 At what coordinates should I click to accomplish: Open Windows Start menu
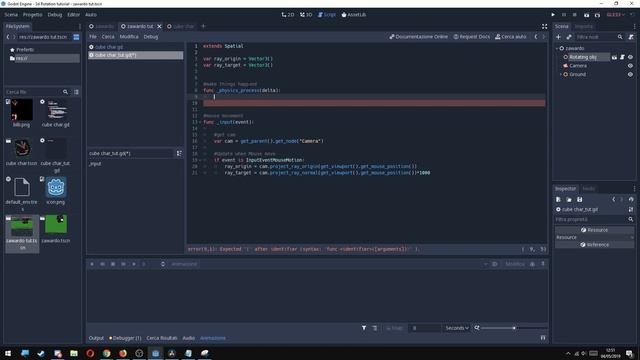pyautogui.click(x=8, y=353)
